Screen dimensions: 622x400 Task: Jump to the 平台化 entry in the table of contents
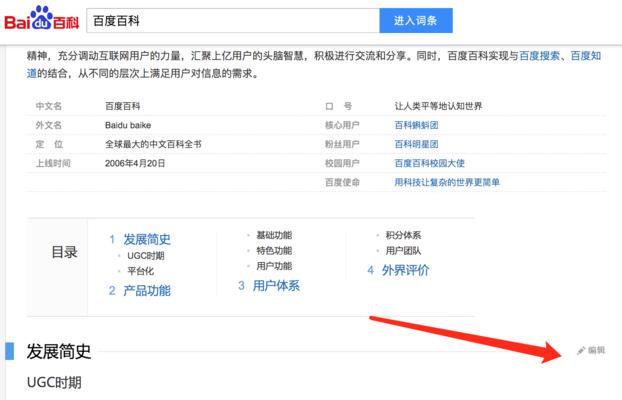pos(140,271)
